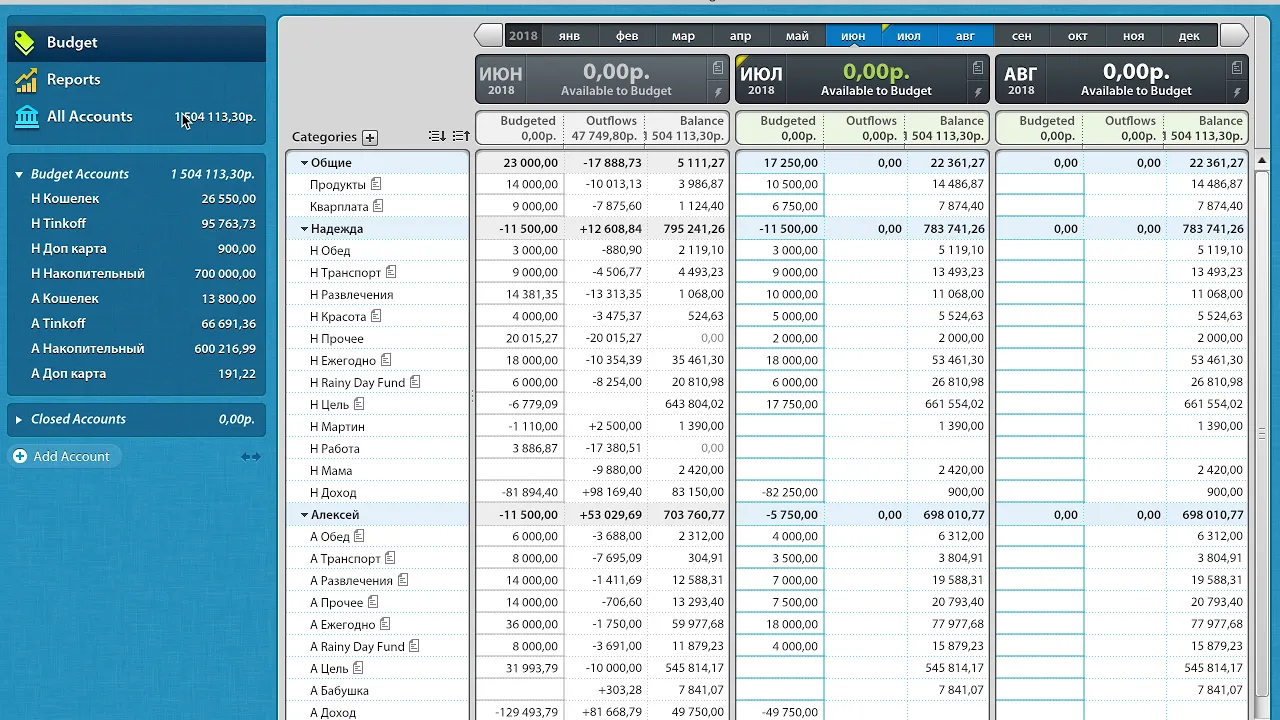Screen dimensions: 1280x720
Task: Click the 2018 year label in month bar
Action: (x=523, y=36)
